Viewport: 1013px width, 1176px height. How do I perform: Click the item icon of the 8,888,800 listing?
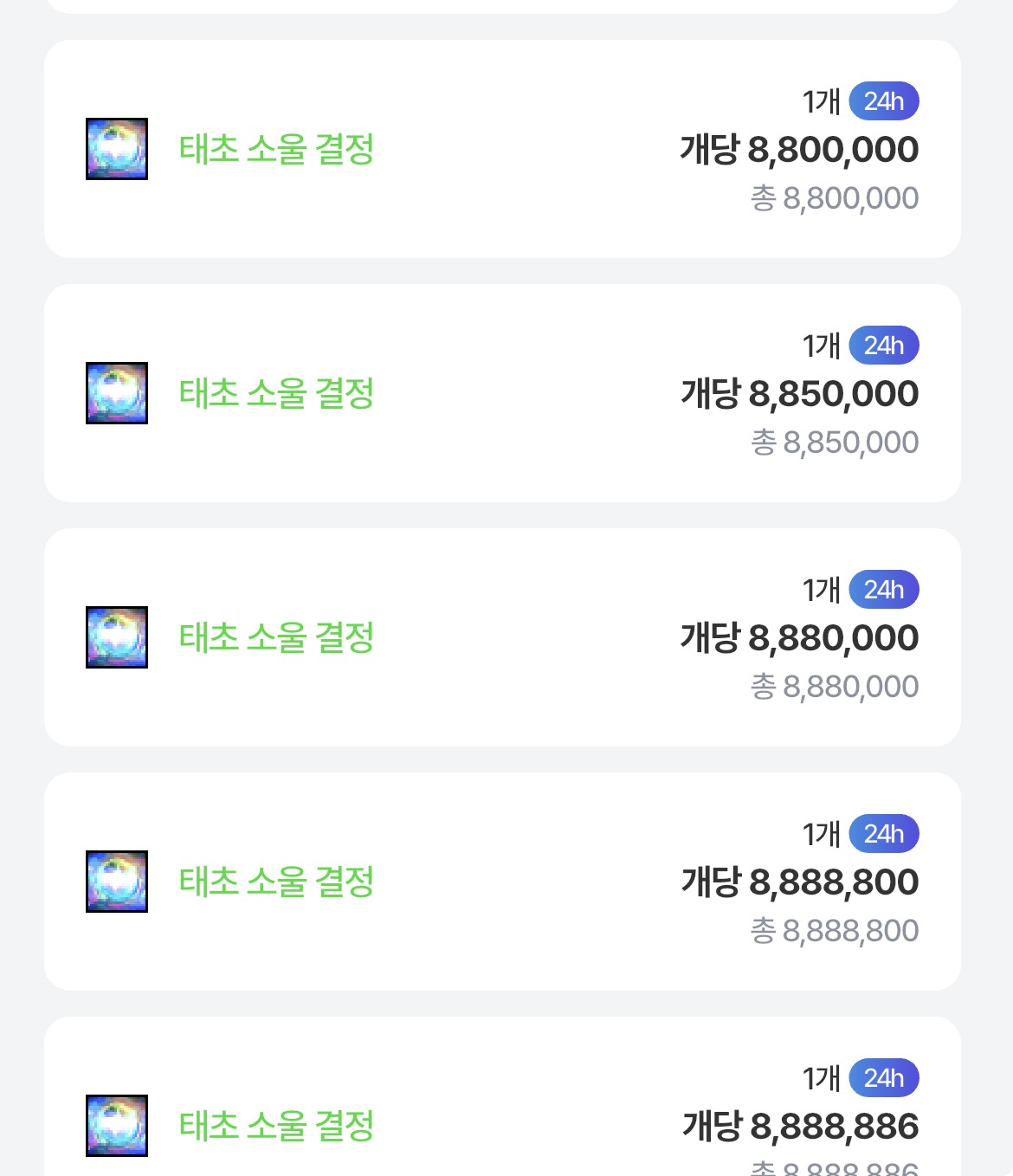point(117,882)
